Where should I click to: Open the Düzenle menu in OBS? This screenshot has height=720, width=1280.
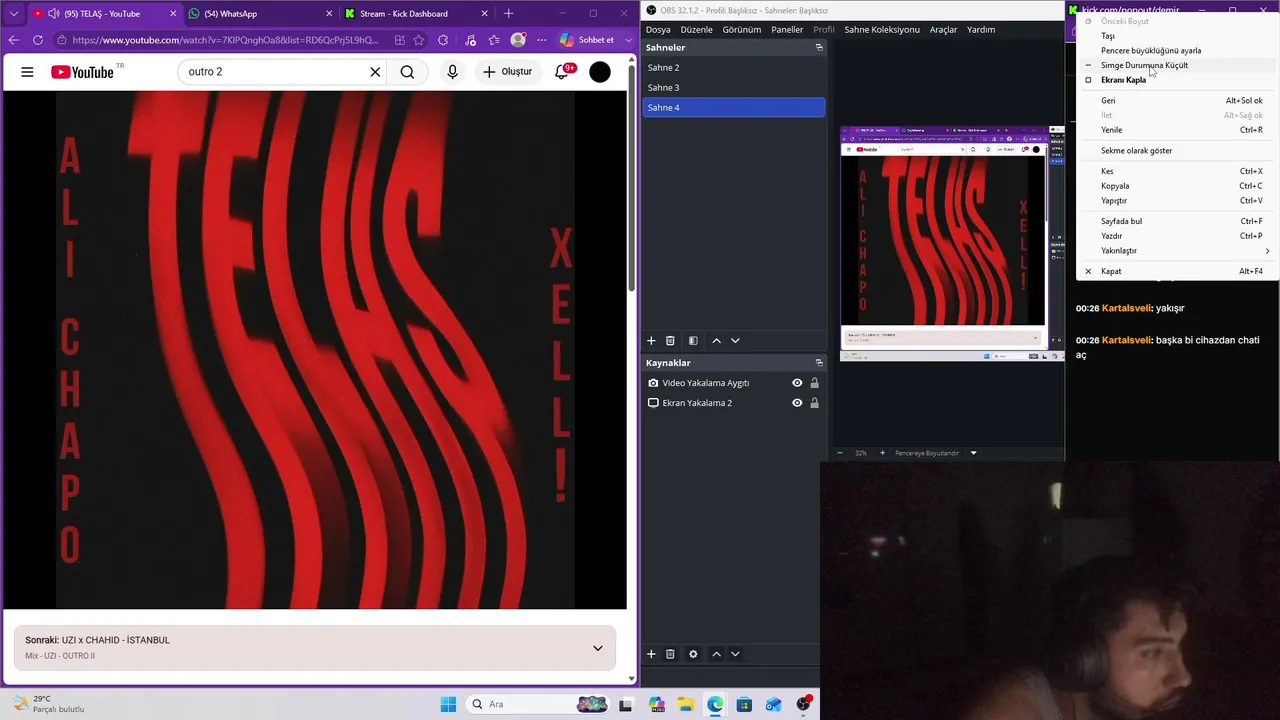(x=696, y=30)
